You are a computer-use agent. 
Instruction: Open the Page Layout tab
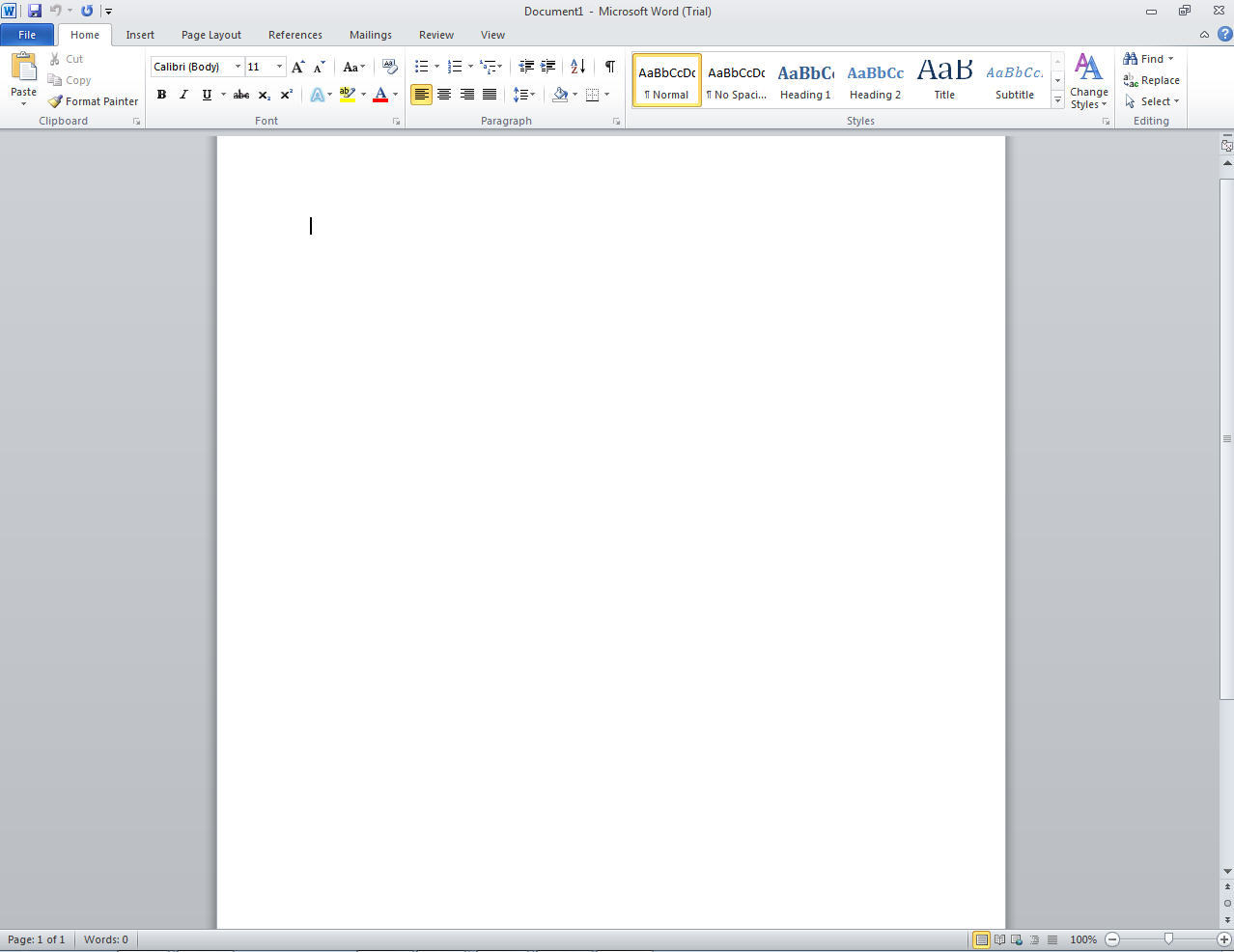211,35
